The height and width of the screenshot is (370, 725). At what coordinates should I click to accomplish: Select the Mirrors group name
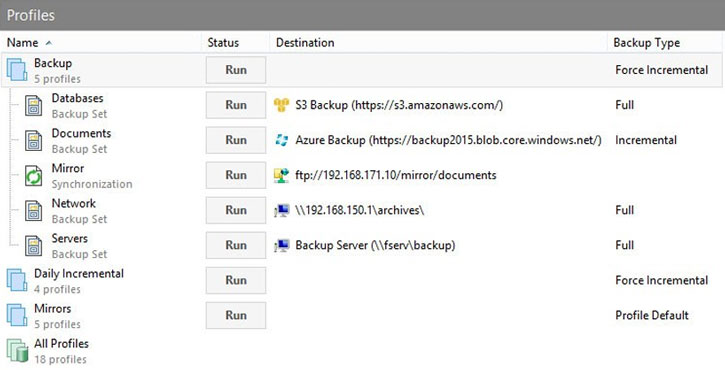pyautogui.click(x=52, y=308)
